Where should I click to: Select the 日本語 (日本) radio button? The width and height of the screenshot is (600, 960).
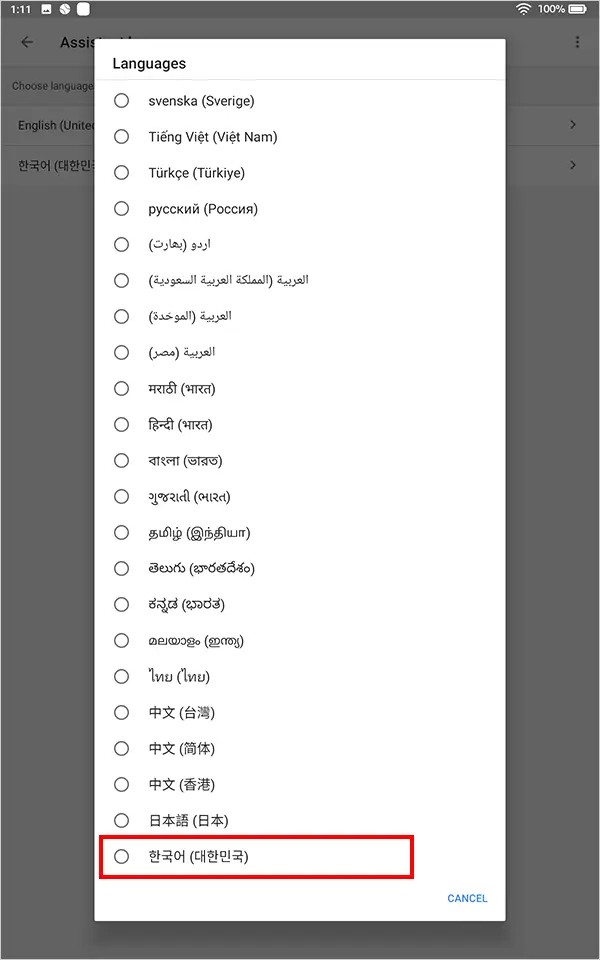coord(122,820)
